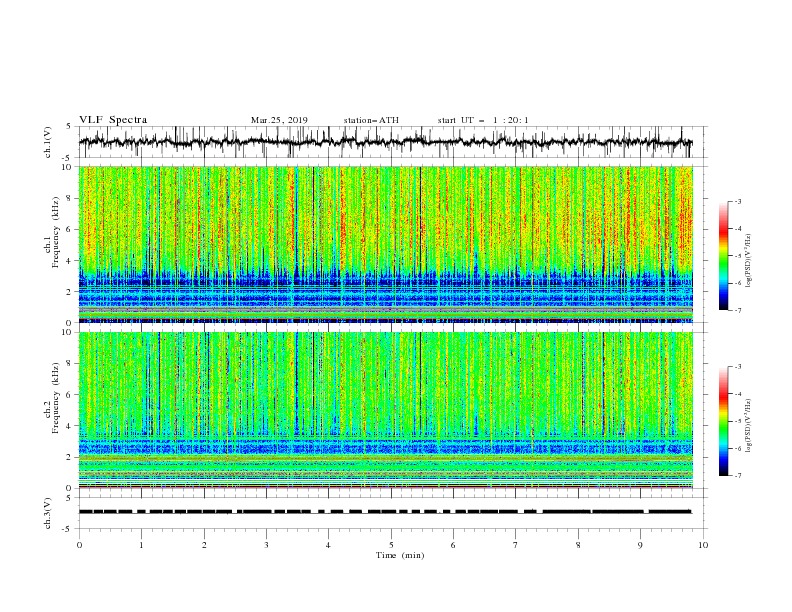The image size is (792, 612).
Task: Click the "ch.2 Frequency (kHz)" axis label
Action: [x=52, y=398]
